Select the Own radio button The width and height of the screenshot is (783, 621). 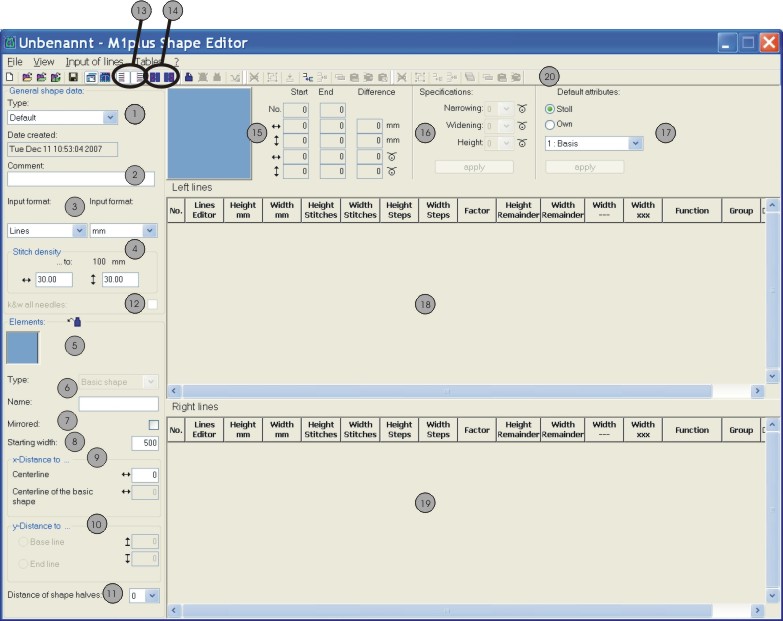550,124
